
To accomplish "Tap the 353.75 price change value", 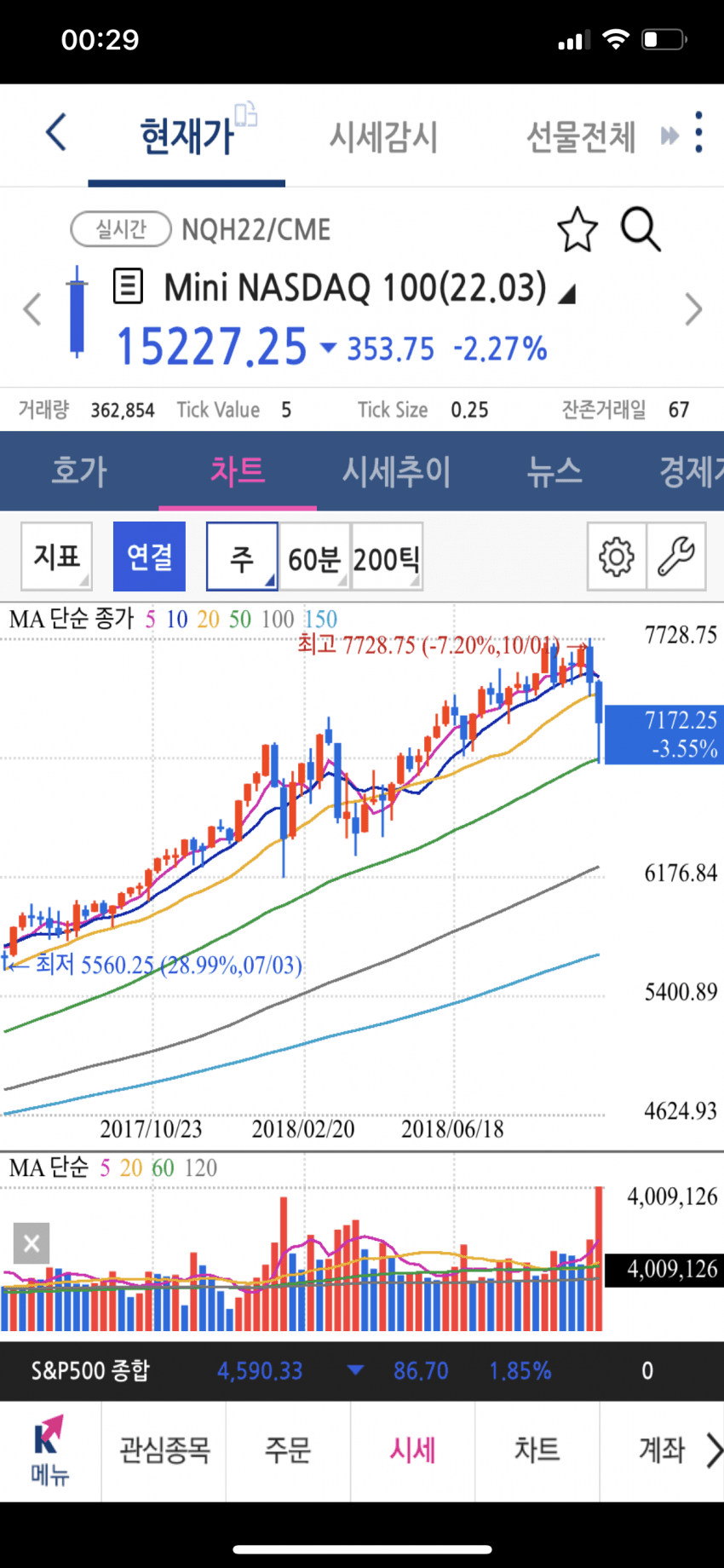I will [x=390, y=349].
